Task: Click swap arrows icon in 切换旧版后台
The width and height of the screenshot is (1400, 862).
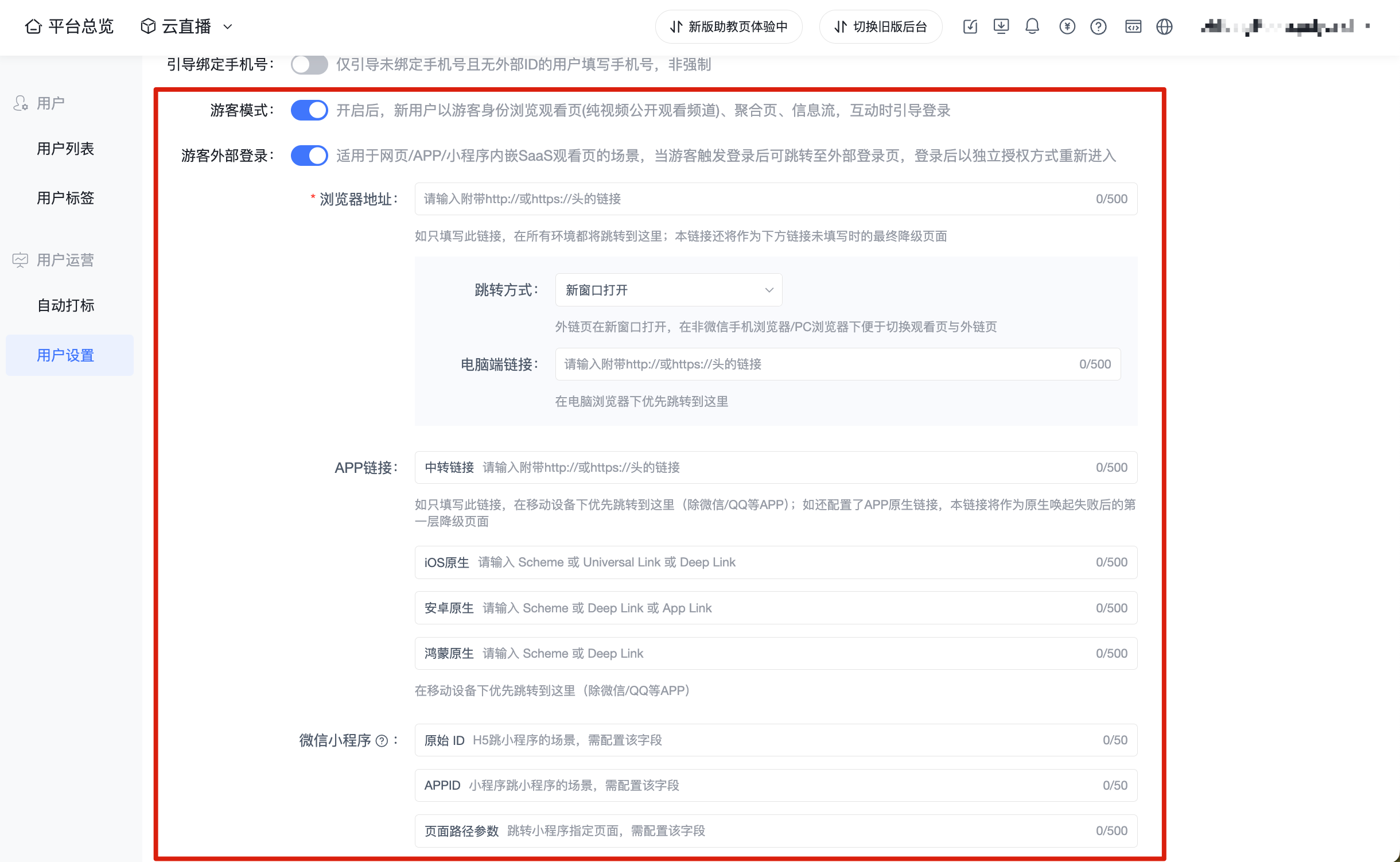Action: [841, 26]
